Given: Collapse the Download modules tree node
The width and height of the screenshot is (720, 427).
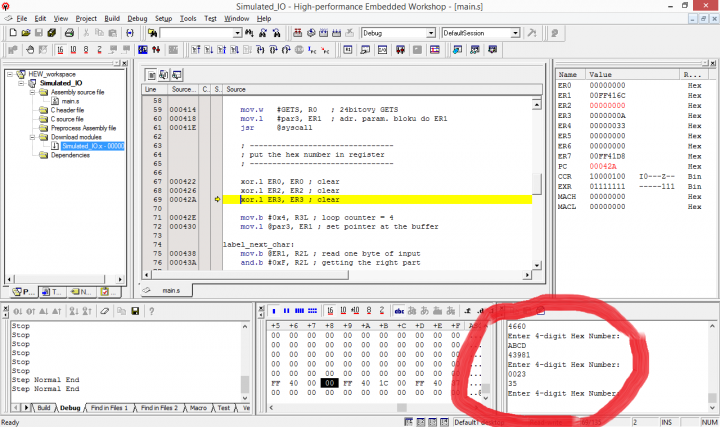Looking at the screenshot, I should (x=32, y=137).
